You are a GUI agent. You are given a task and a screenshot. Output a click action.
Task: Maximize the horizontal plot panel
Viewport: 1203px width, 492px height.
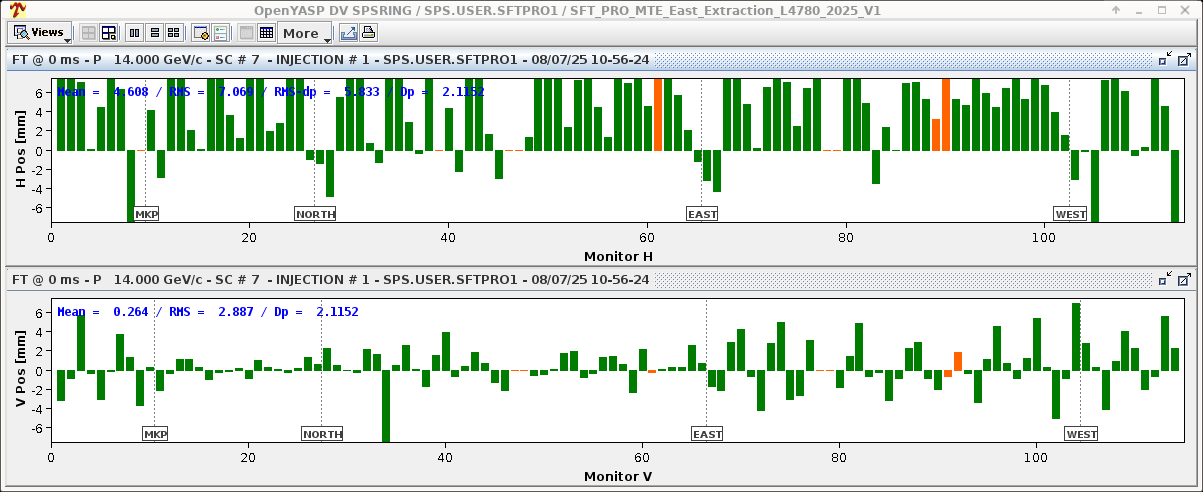[x=1184, y=60]
